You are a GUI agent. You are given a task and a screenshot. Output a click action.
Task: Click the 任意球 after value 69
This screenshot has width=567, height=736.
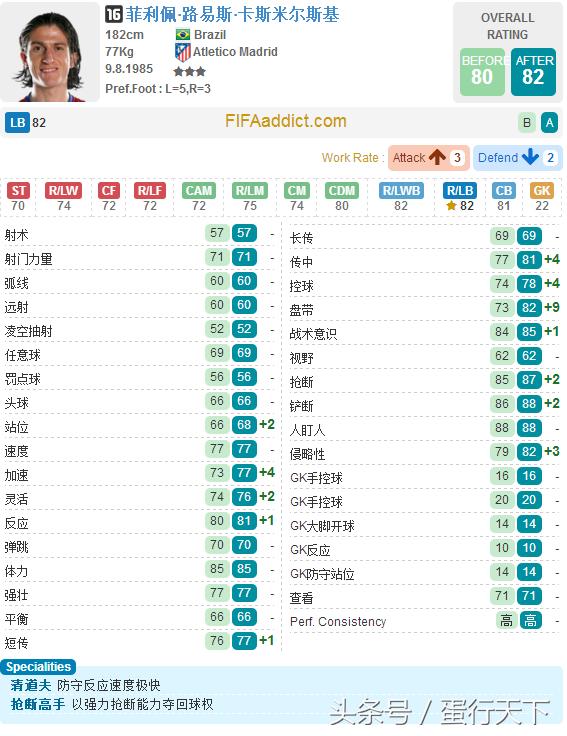coord(244,353)
